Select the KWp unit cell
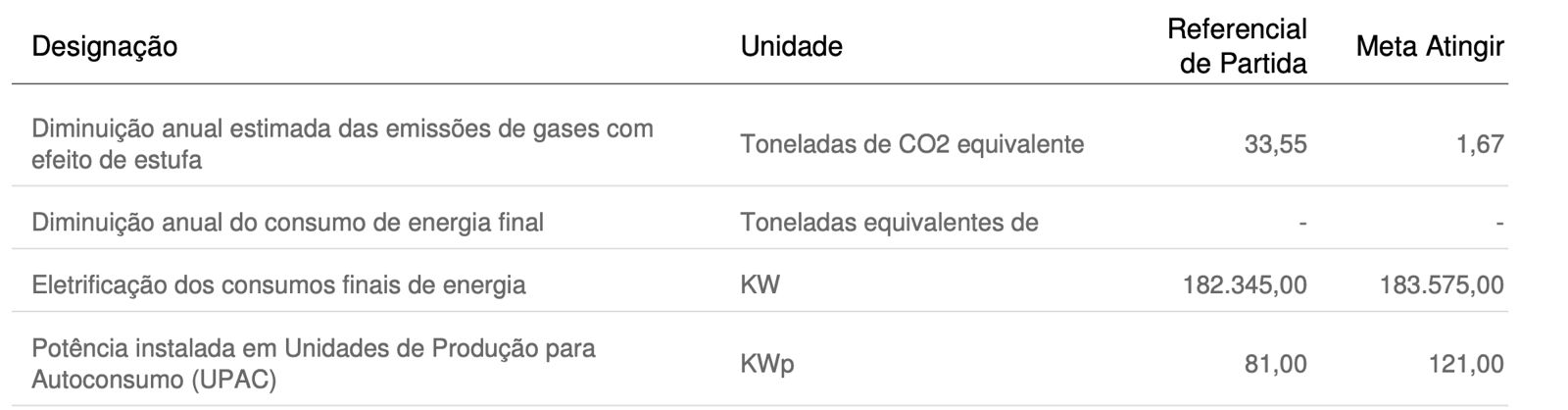Image resolution: width=1568 pixels, height=410 pixels. [x=767, y=364]
